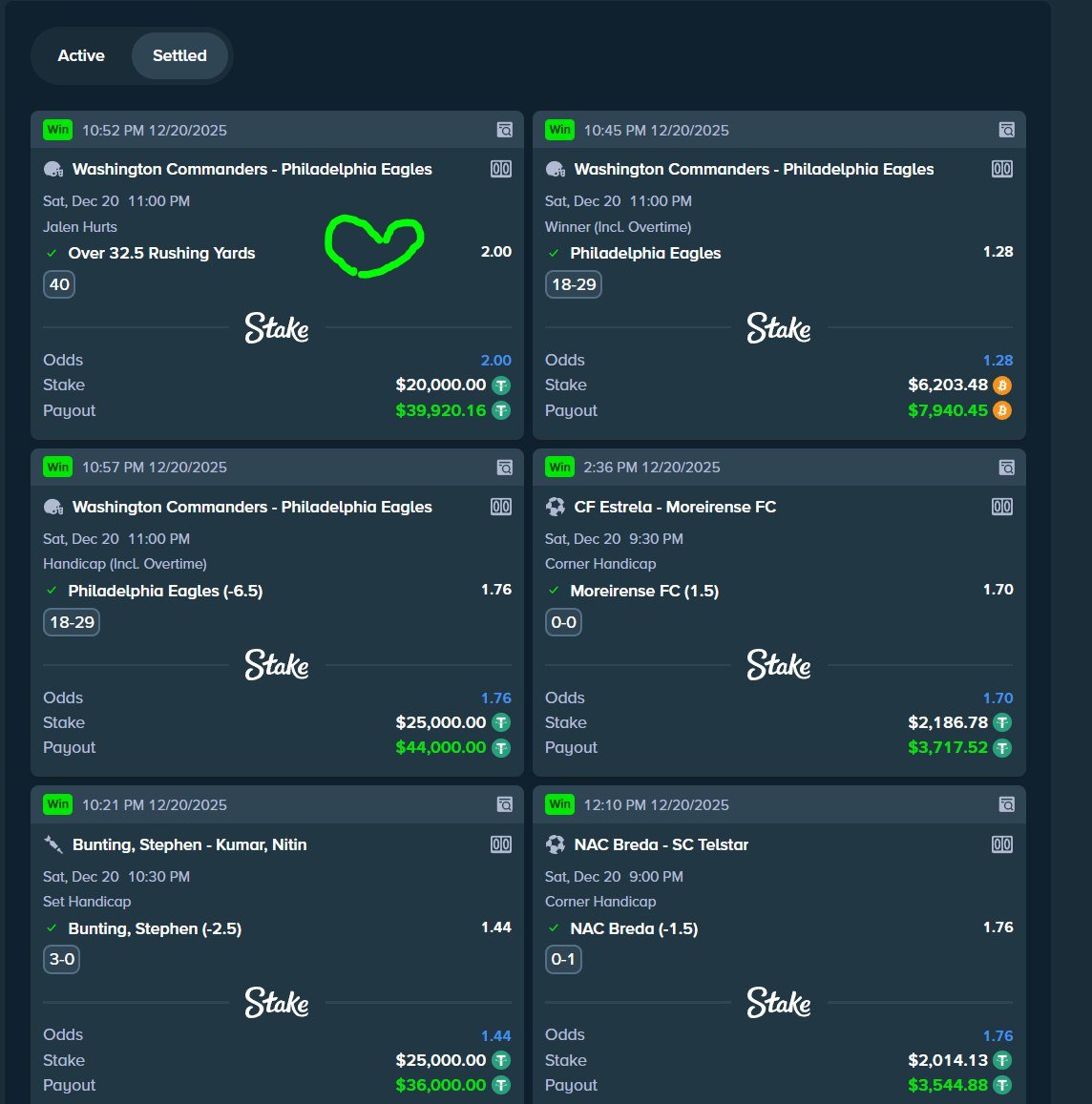Click Tether icon next to $3,717.52 payout
The height and width of the screenshot is (1104, 1092).
point(1002,748)
